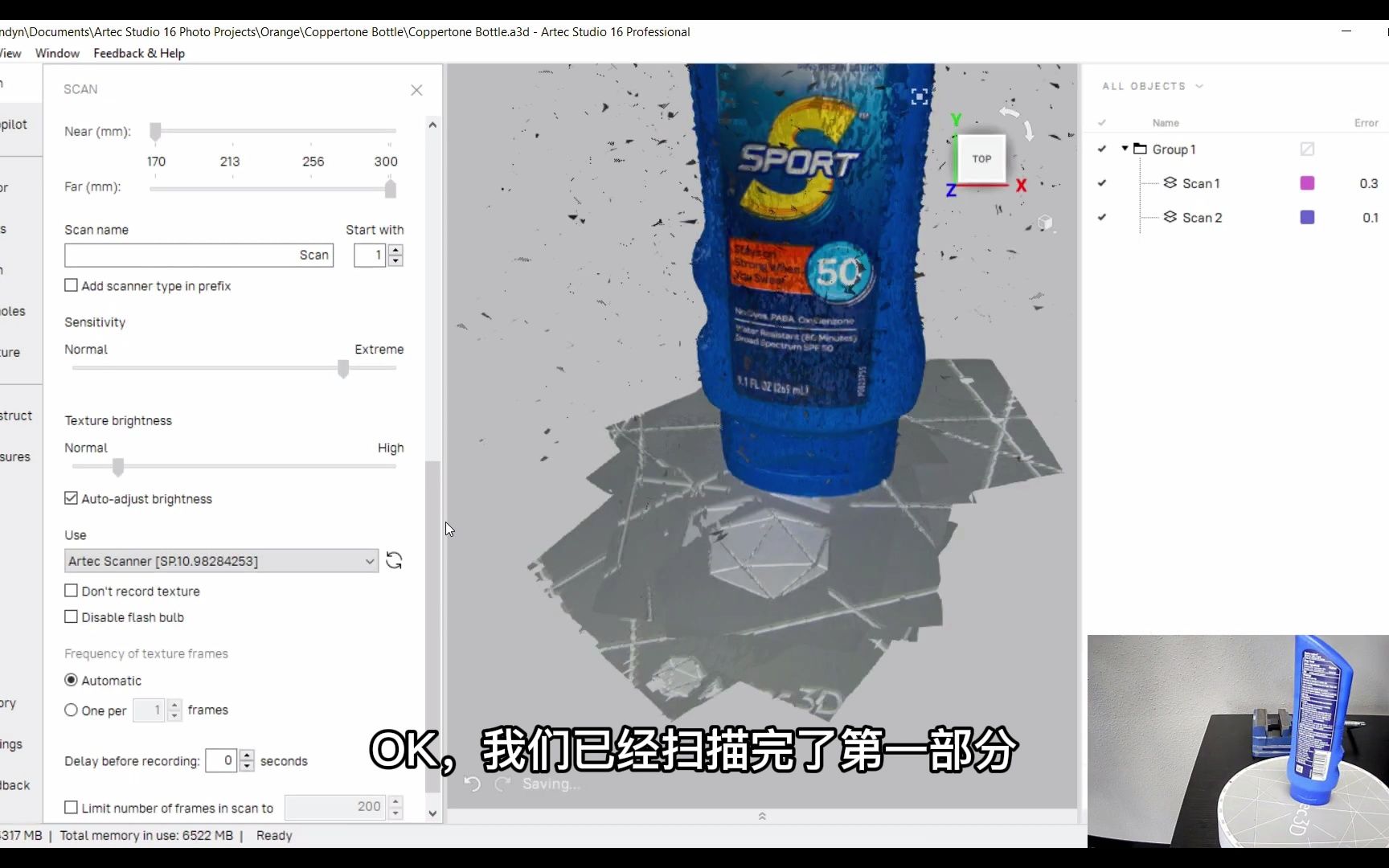Click the SCAN panel scroll down arrow
Image resolution: width=1389 pixels, height=868 pixels.
[432, 813]
